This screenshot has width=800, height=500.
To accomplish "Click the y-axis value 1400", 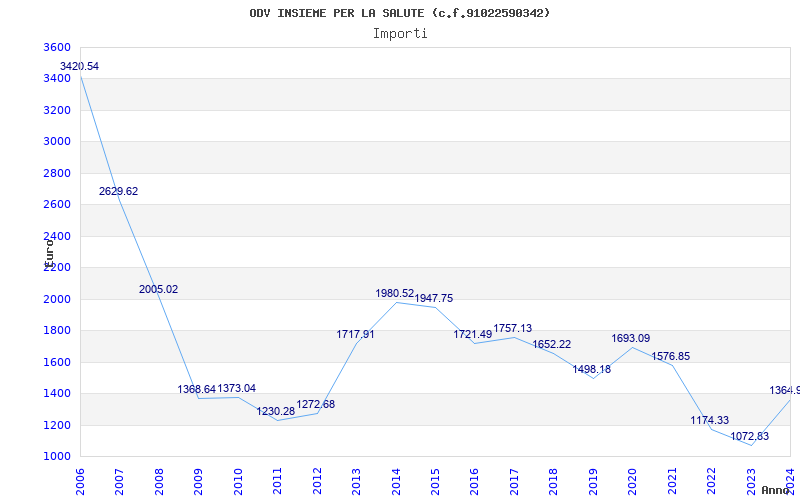I will (x=55, y=393).
